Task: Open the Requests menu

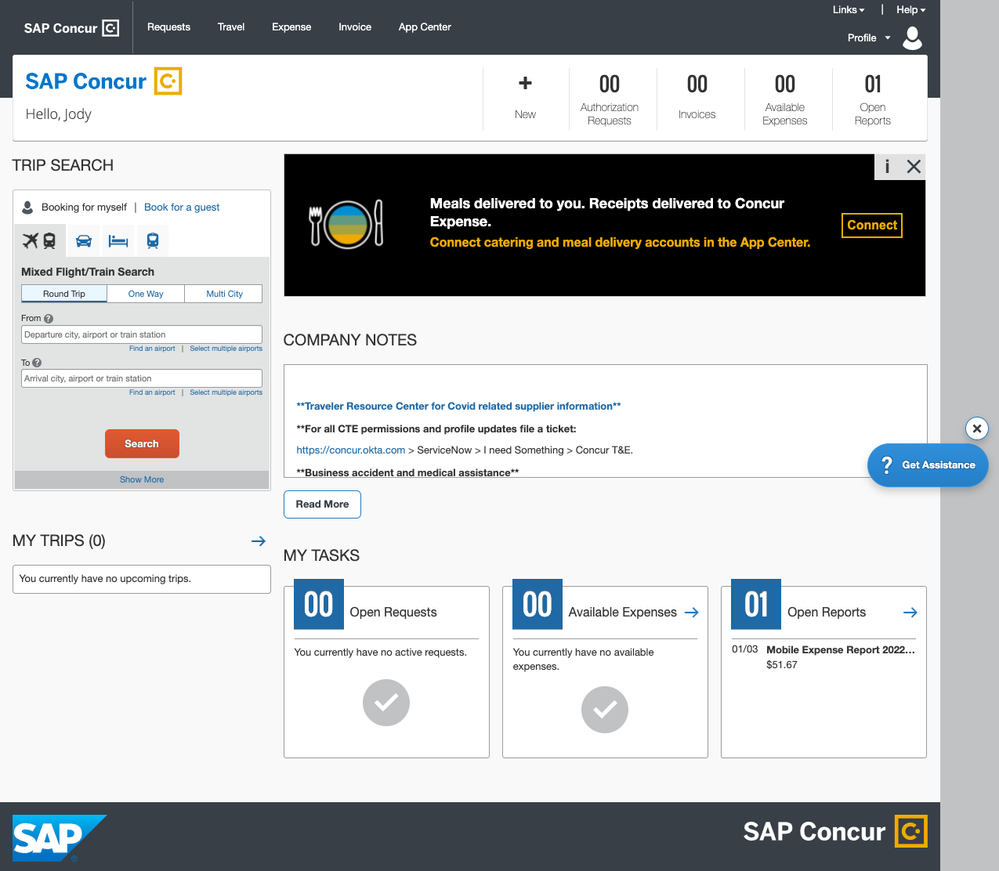Action: click(x=169, y=27)
